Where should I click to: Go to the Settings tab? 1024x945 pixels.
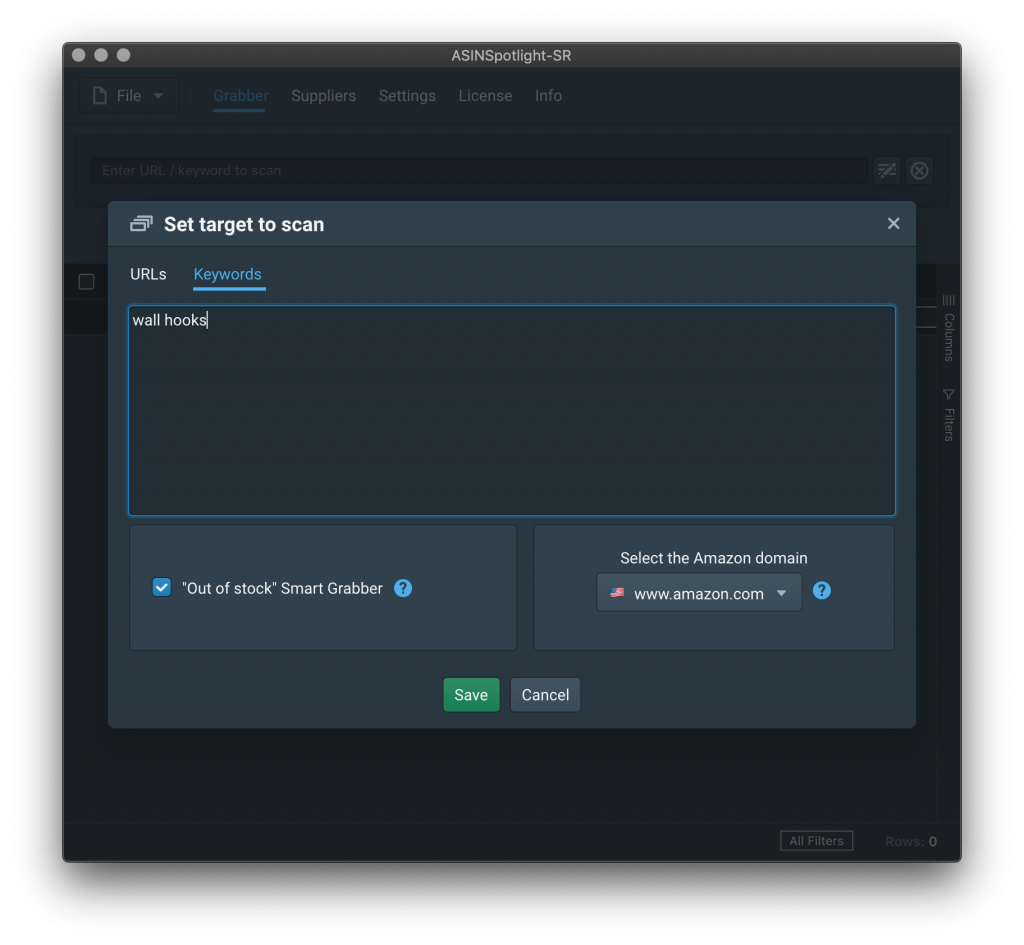[407, 96]
